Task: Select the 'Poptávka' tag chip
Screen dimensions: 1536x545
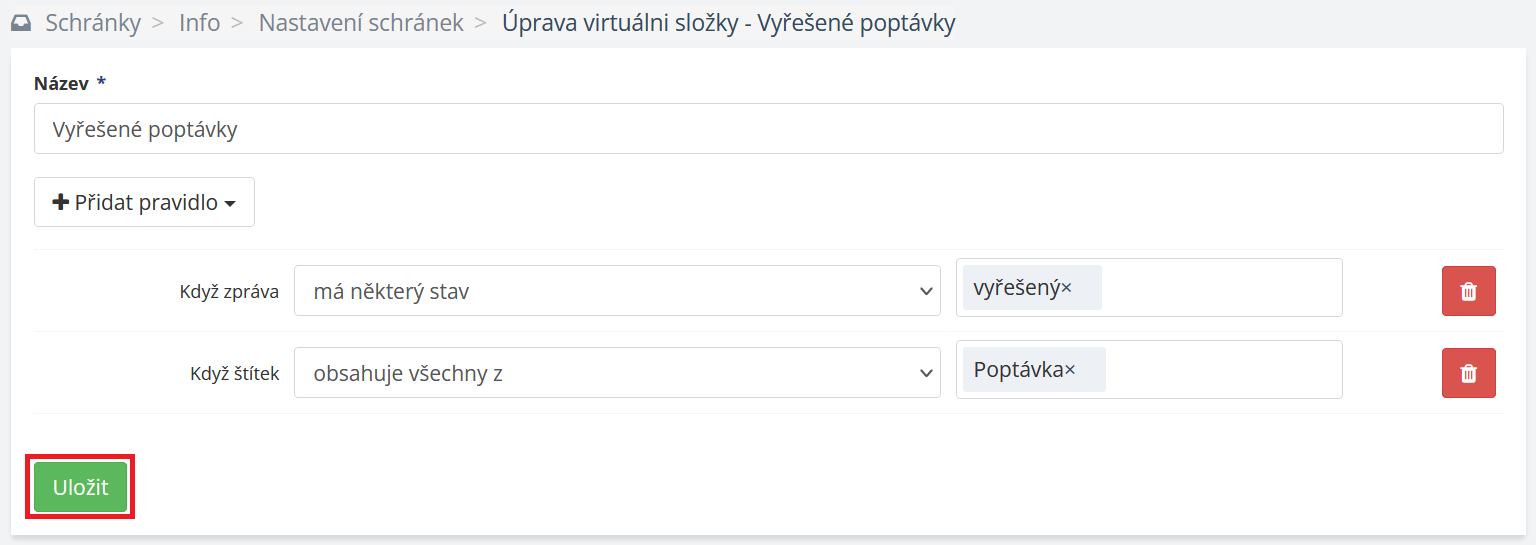Action: click(x=1017, y=370)
